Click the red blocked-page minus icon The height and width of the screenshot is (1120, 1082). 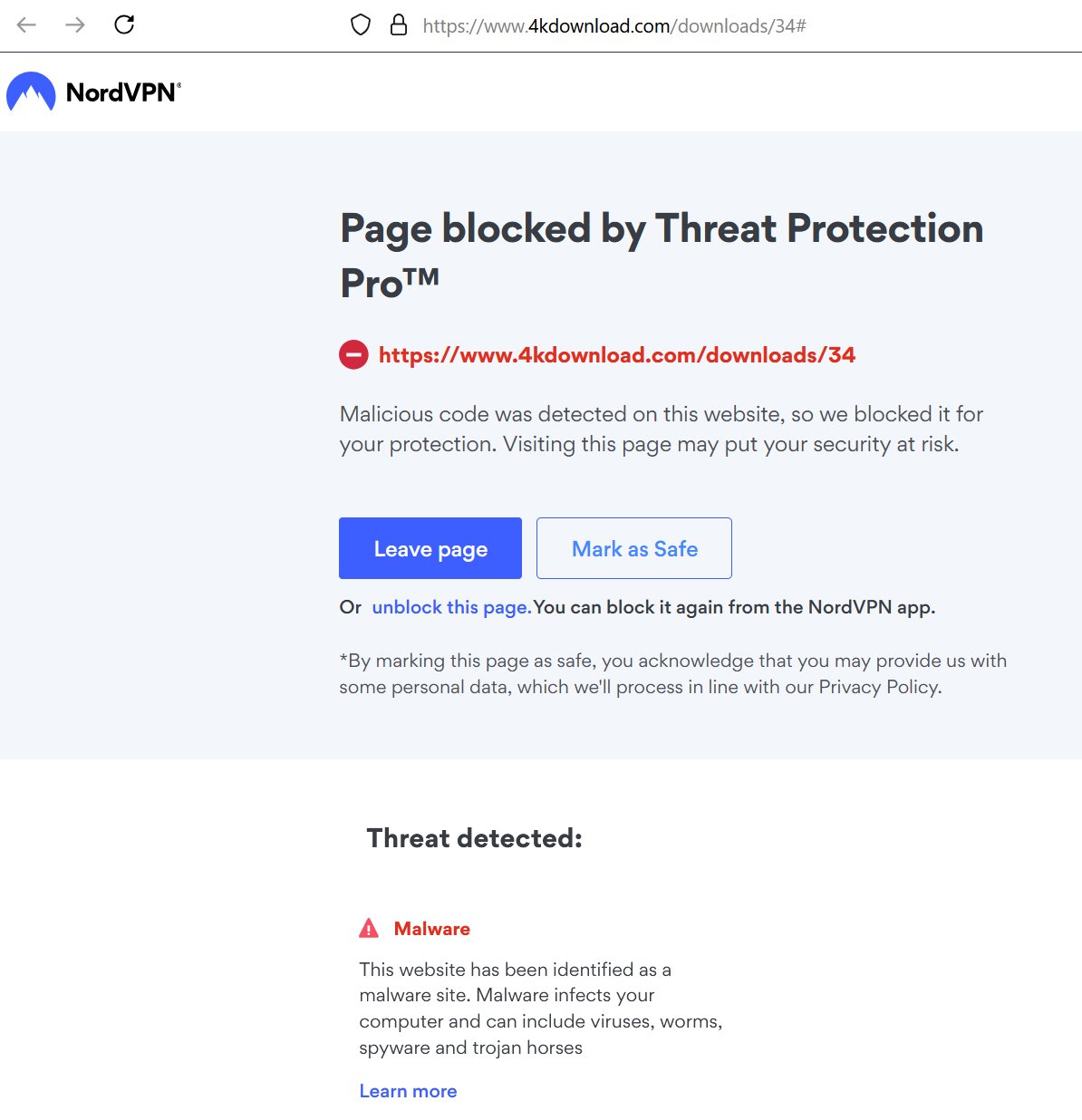(x=353, y=354)
